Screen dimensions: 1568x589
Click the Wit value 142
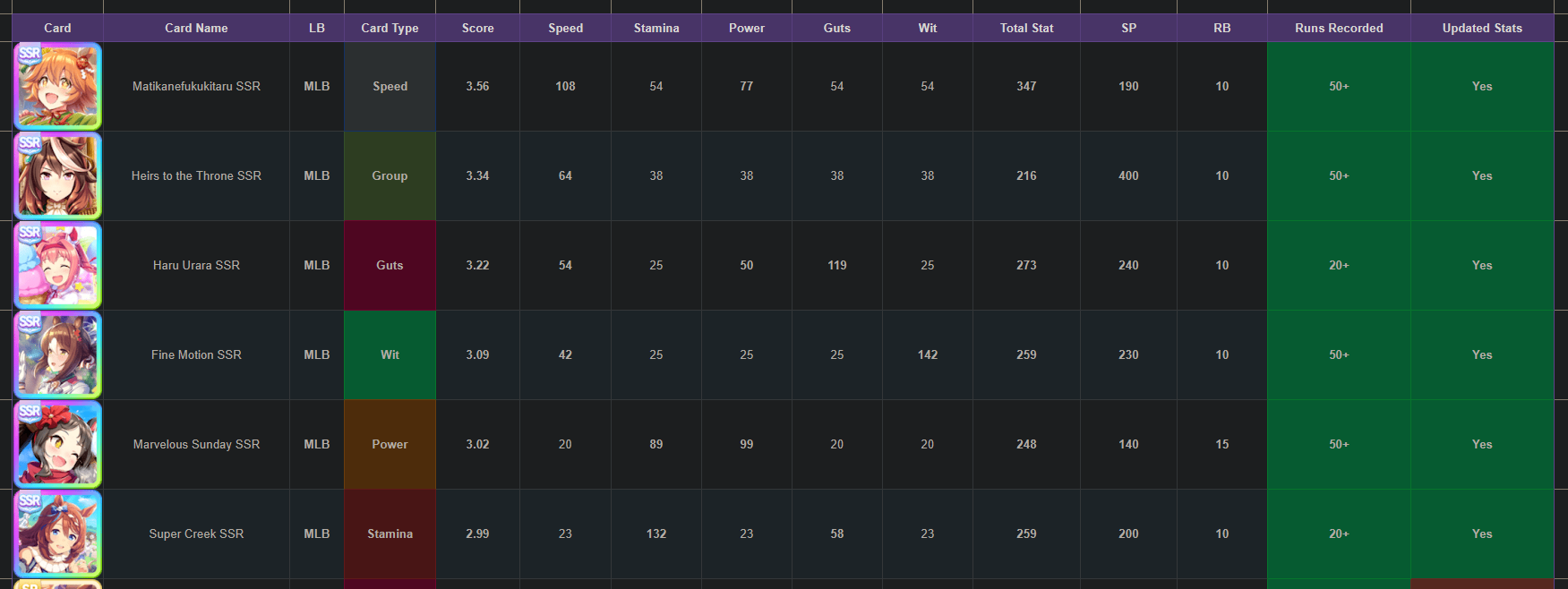(928, 355)
